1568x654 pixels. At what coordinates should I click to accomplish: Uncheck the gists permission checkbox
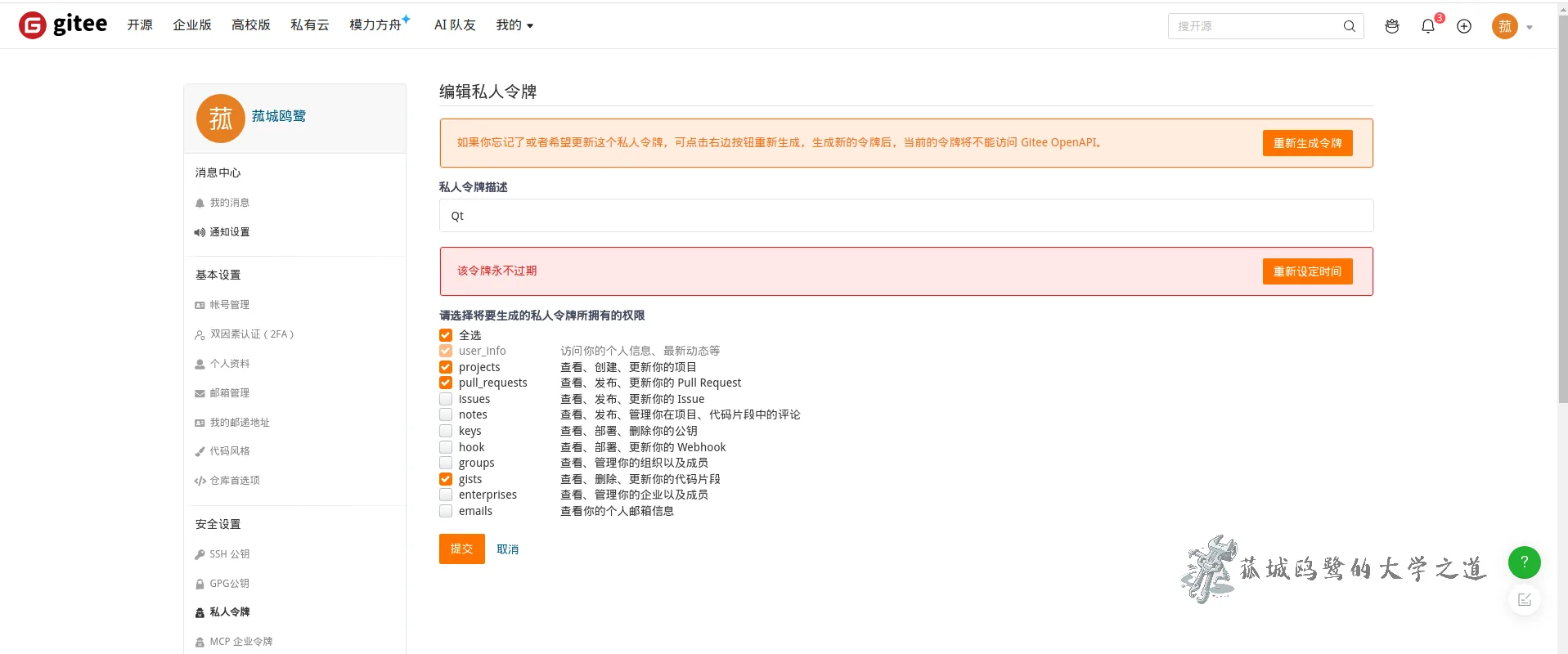pos(446,479)
